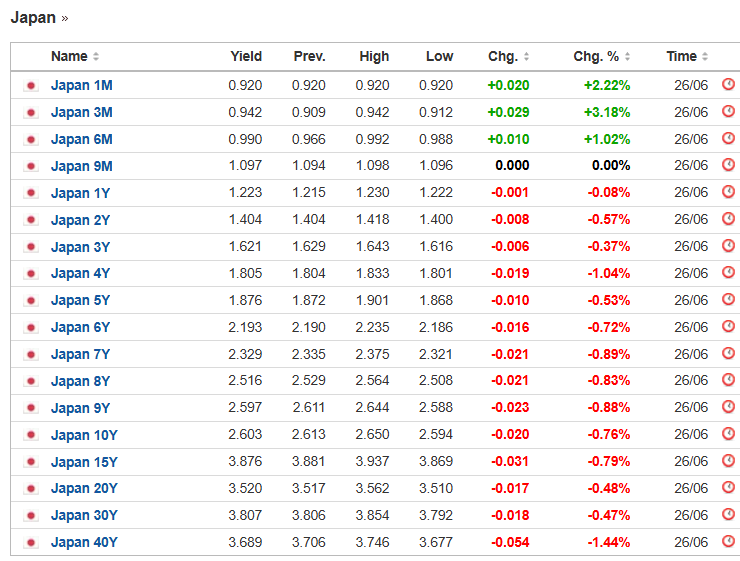Screen dimensions: 740x561
Task: Open the Japan 5Y bond link
Action: (x=80, y=300)
